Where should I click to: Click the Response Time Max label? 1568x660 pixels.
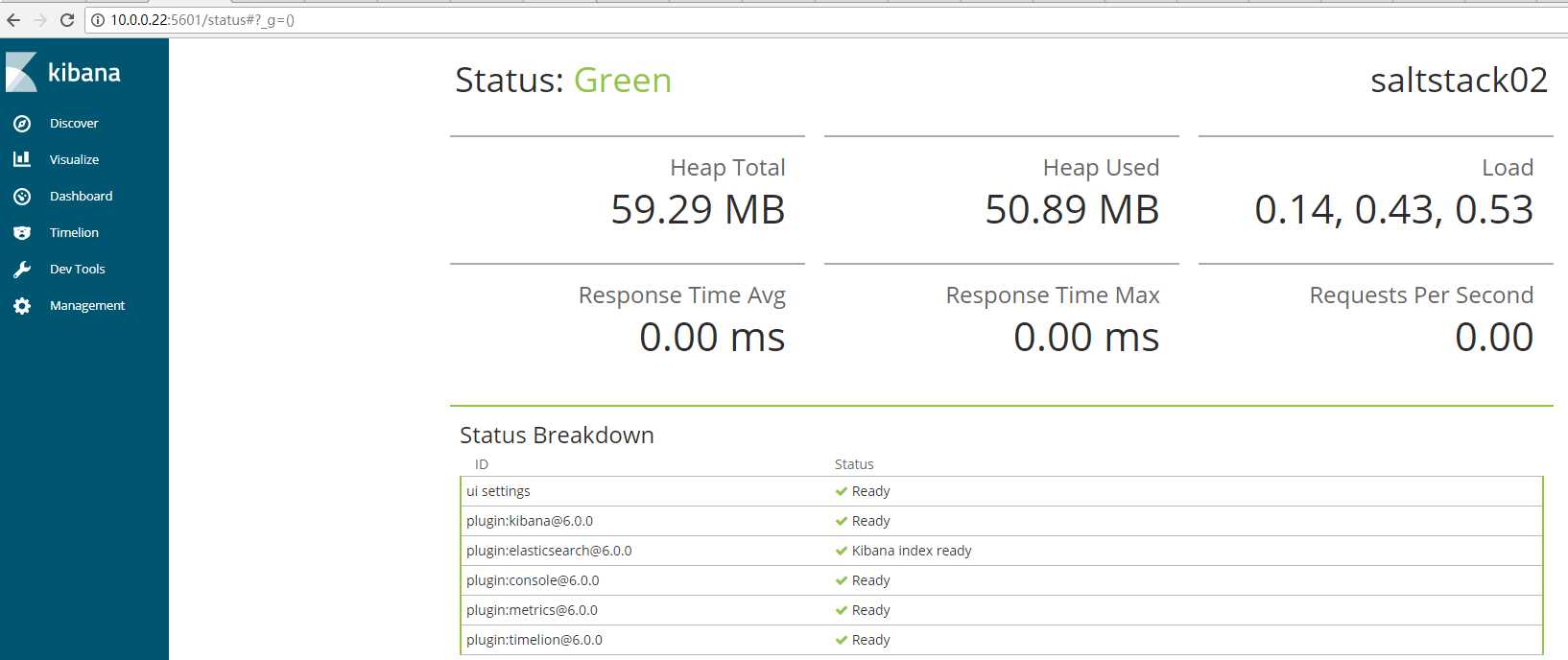click(1053, 295)
